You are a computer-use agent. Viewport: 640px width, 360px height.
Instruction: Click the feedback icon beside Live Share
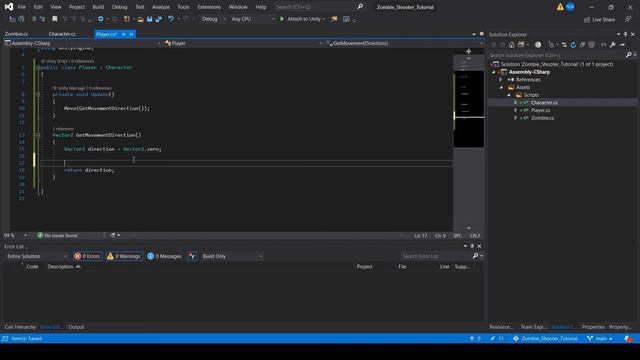[x=628, y=19]
